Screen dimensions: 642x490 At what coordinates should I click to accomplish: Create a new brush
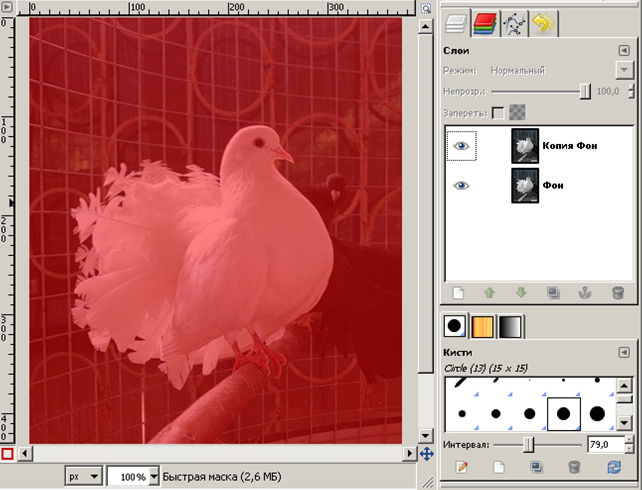pos(499,467)
